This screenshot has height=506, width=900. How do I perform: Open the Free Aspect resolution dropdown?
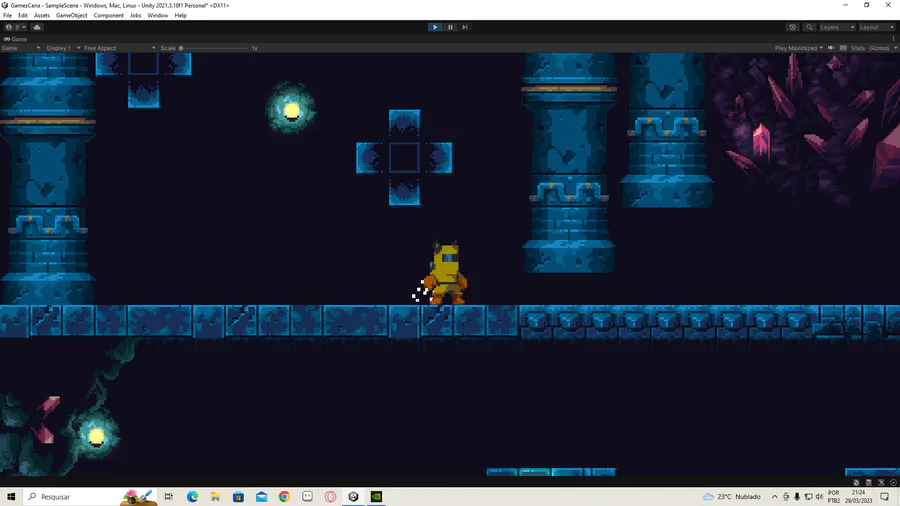119,48
